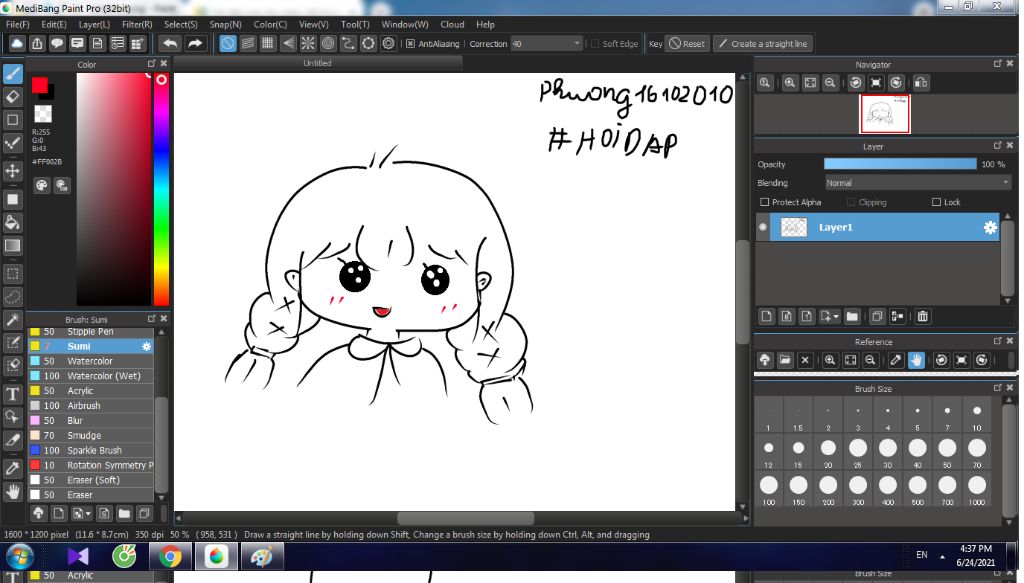Open Sumi brush settings gear
This screenshot has height=583, width=1024.
tap(146, 346)
